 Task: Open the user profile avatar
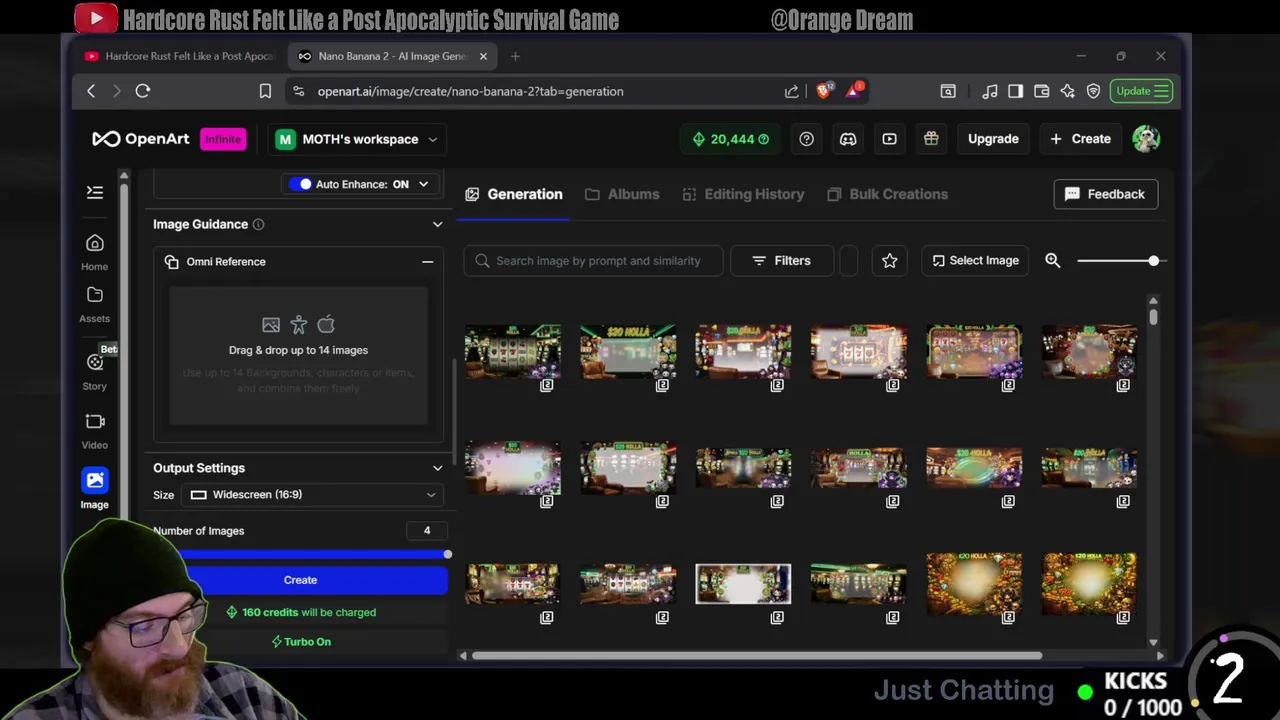[x=1146, y=139]
